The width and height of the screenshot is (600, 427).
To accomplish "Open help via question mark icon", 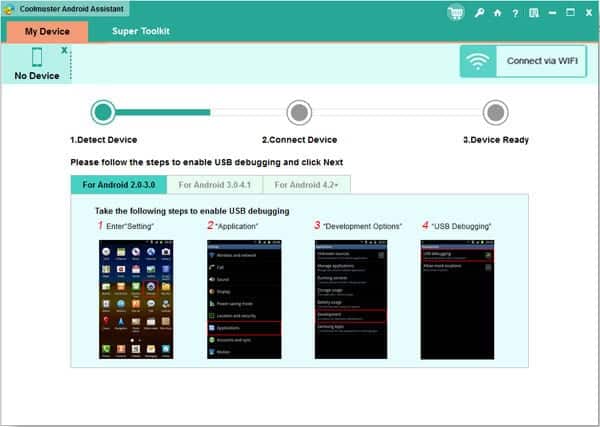I will click(515, 13).
